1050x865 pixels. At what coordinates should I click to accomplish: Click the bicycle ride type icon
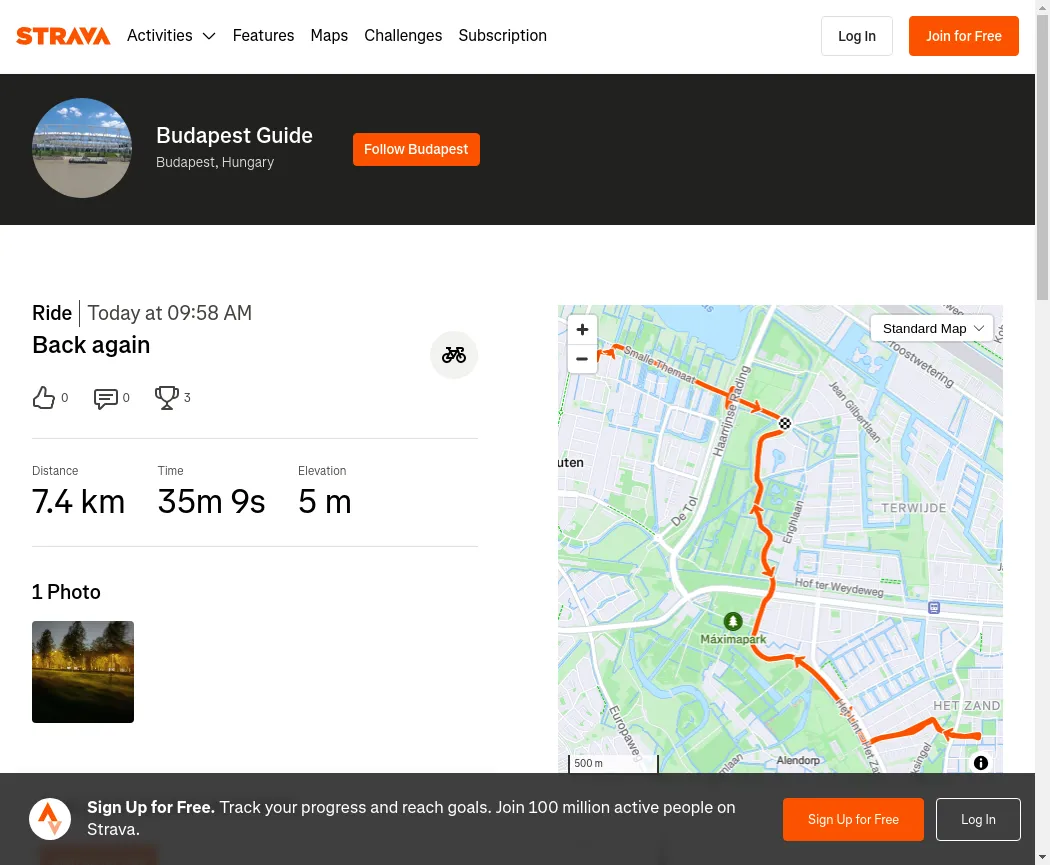click(453, 355)
